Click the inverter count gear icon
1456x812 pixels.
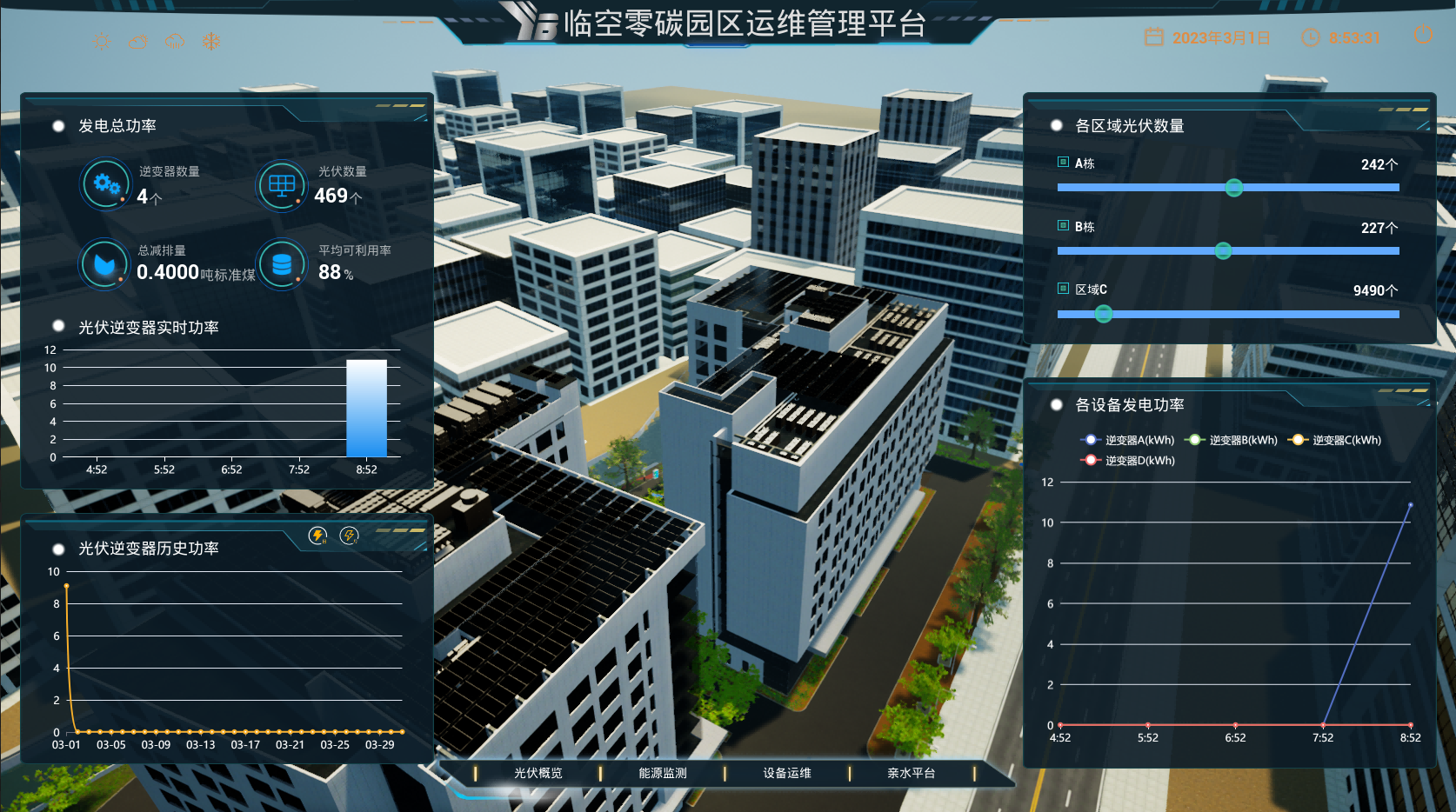pos(106,183)
